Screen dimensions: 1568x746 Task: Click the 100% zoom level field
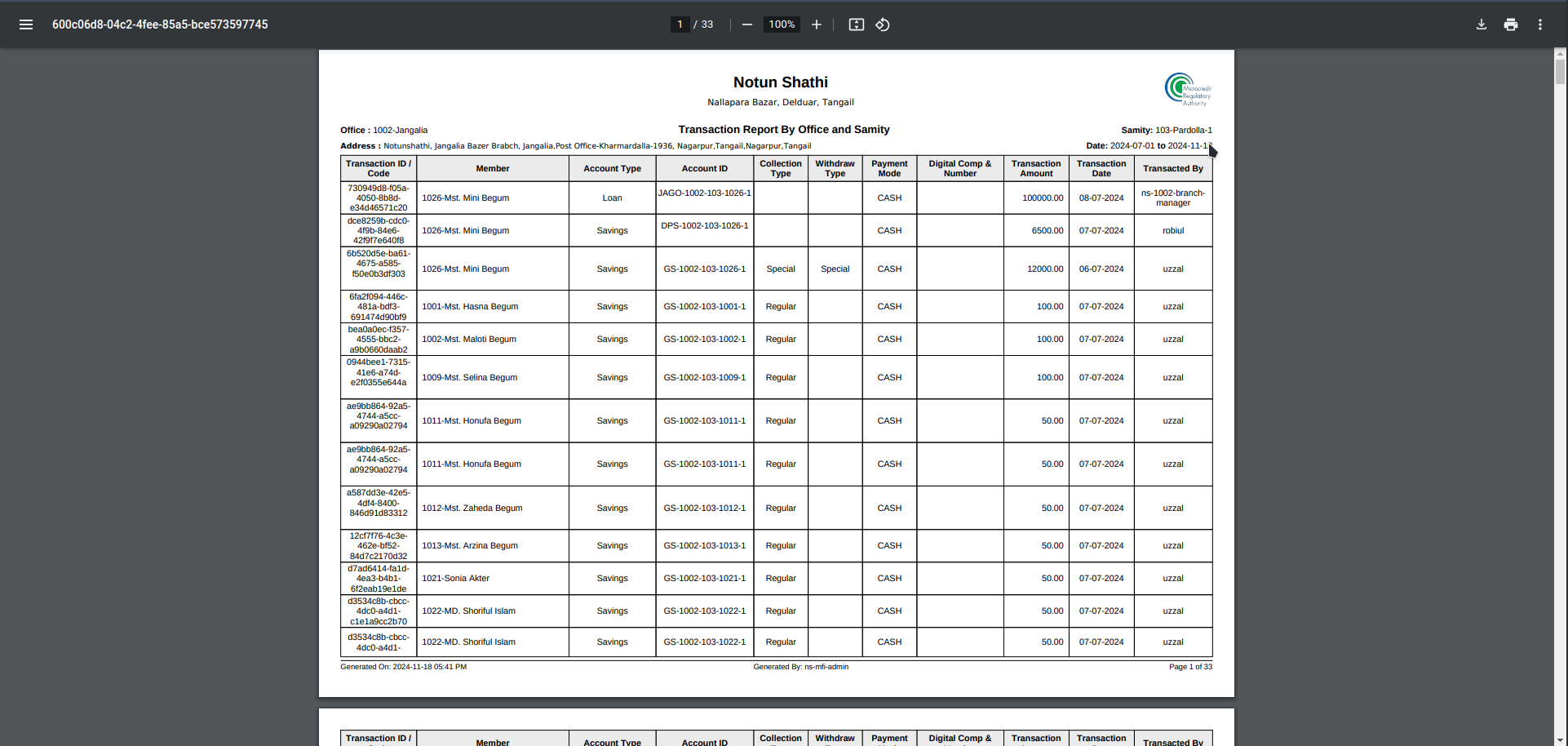pos(782,24)
